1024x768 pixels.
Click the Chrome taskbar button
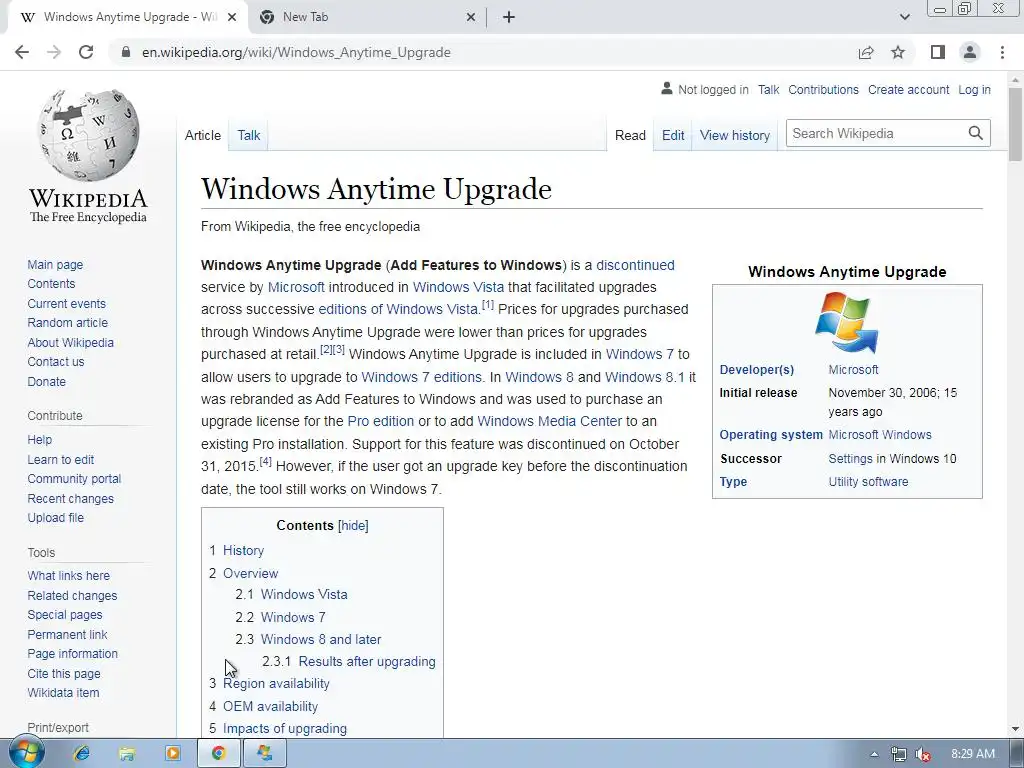click(219, 754)
